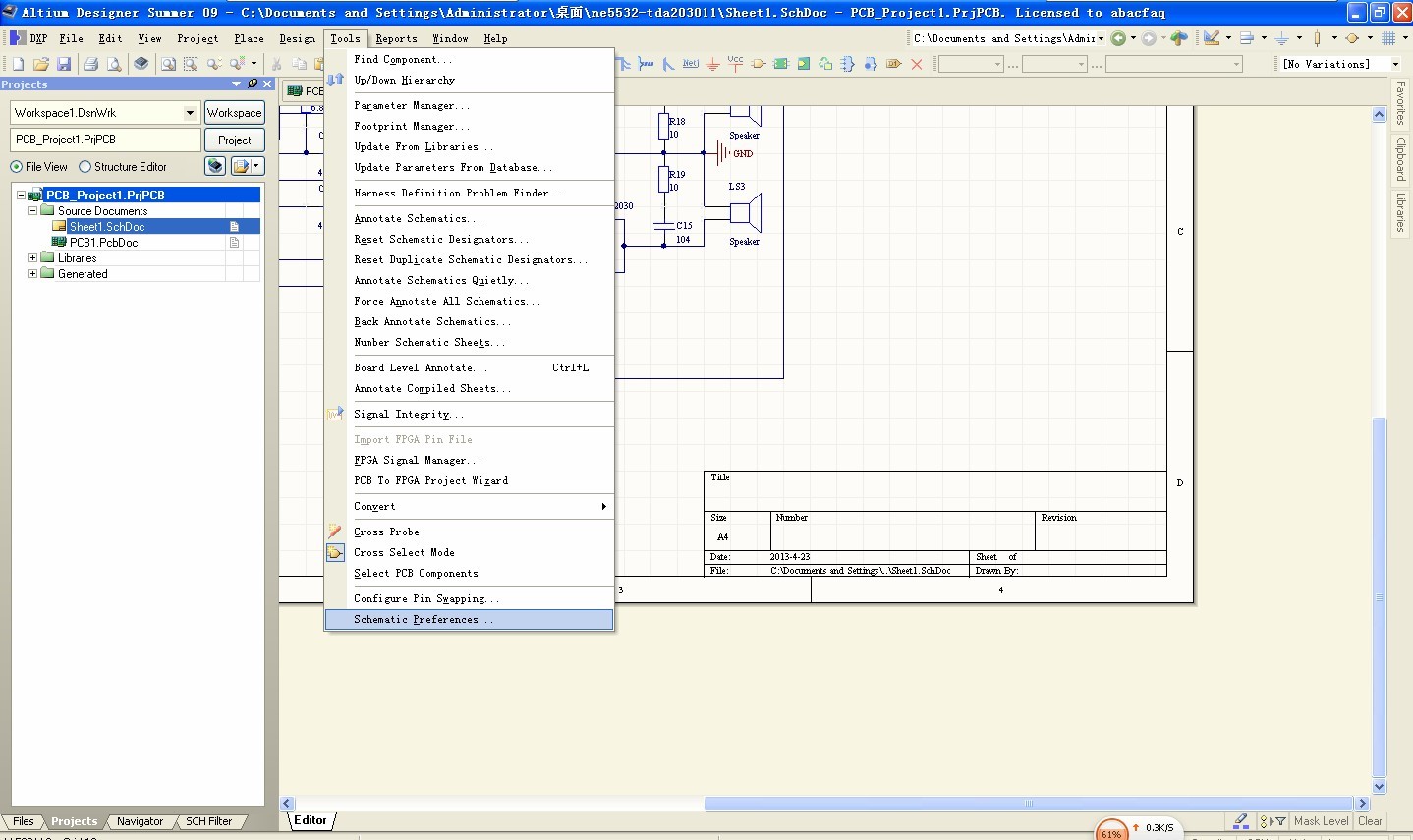Select the Sheet1.SchDoc tree item
This screenshot has height=840, width=1413.
coord(106,227)
